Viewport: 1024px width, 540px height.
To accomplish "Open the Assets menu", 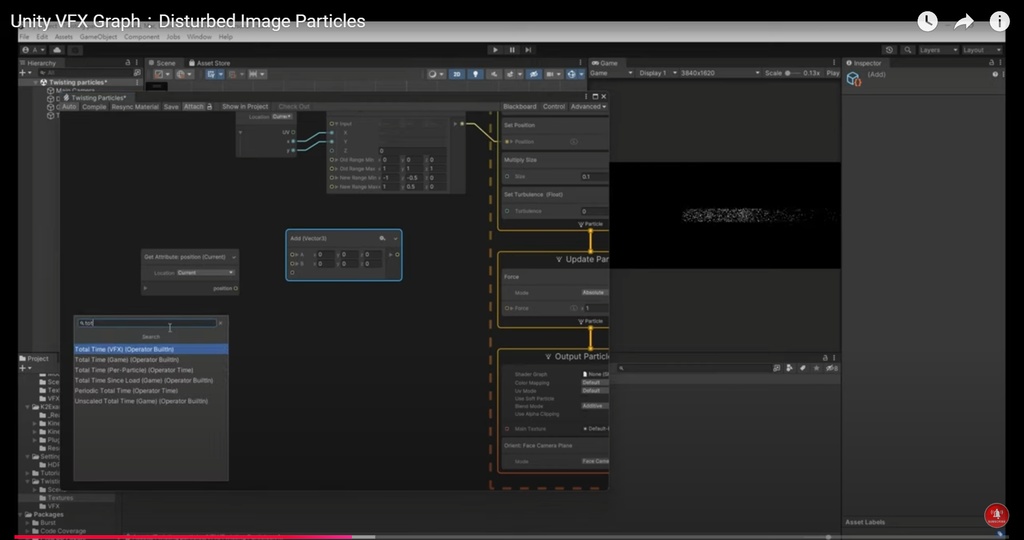I will [63, 37].
